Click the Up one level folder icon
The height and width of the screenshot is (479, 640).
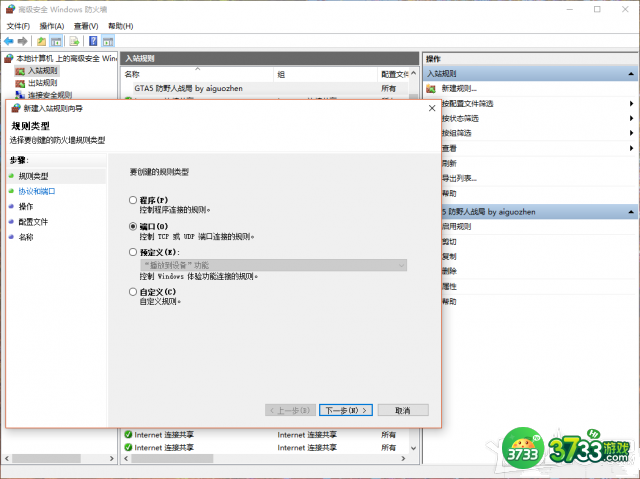pos(41,41)
